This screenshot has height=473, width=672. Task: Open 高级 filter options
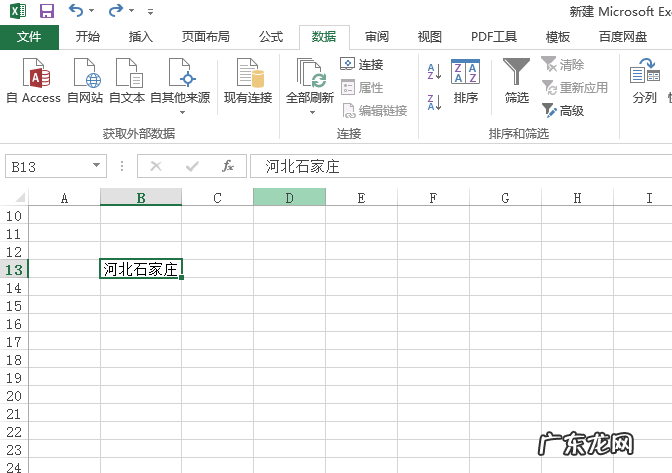(x=562, y=111)
